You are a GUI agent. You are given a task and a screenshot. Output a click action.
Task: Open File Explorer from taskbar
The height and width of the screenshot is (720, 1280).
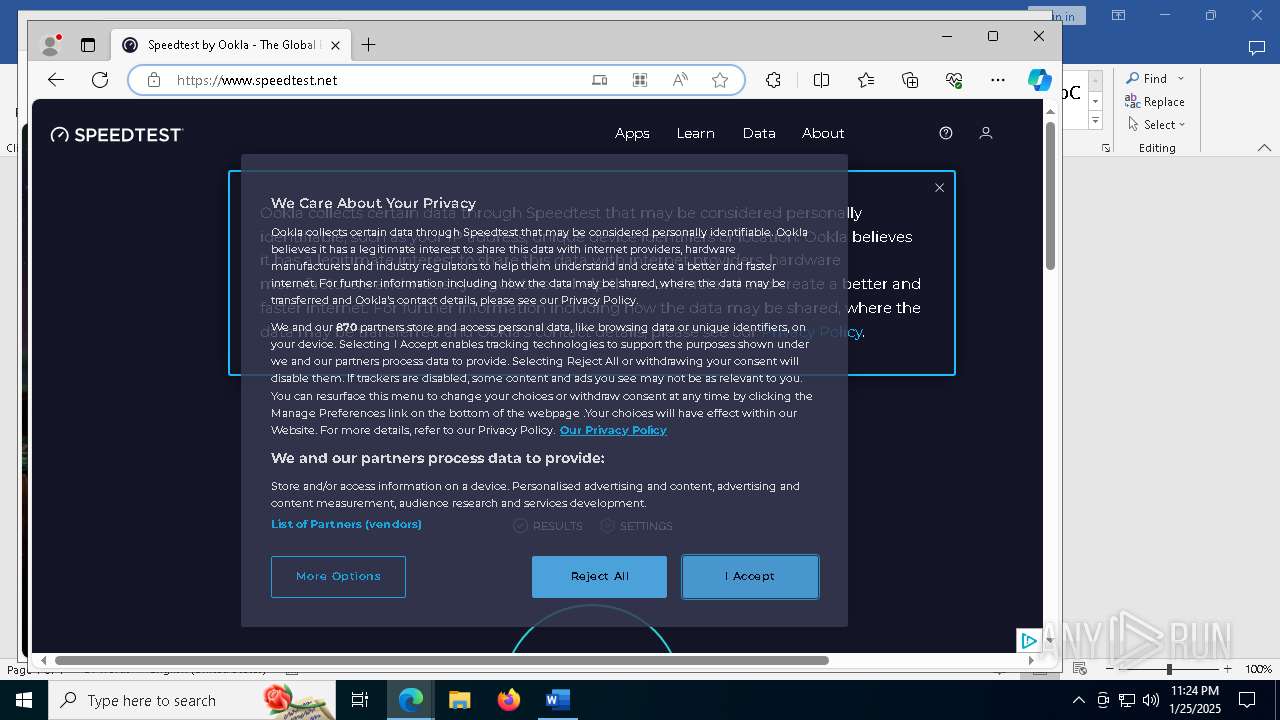tap(459, 700)
